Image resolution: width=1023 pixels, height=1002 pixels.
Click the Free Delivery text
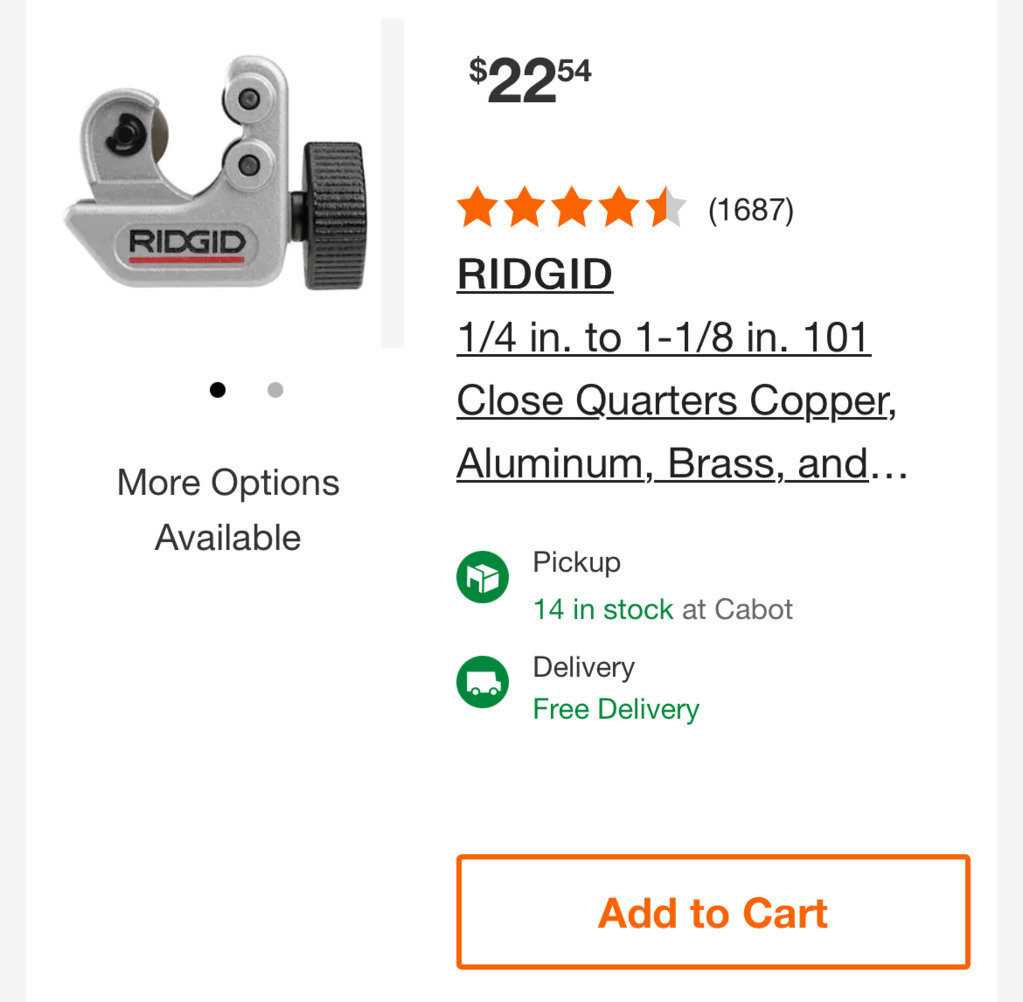click(x=616, y=709)
